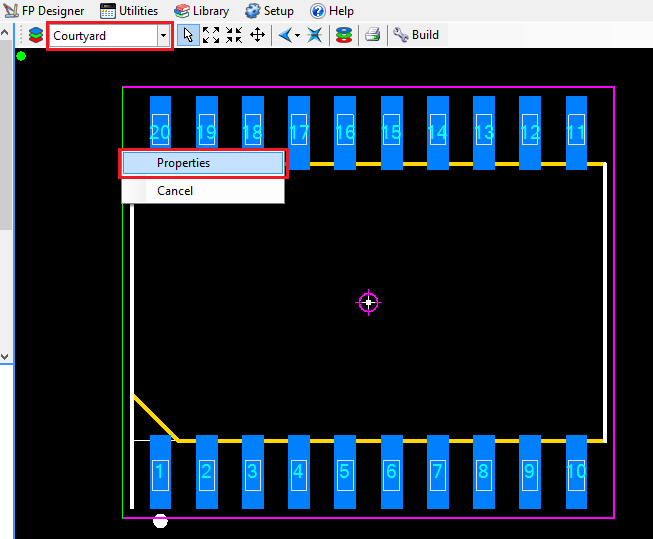
Task: Click pad 13 in the footprint
Action: [x=484, y=132]
